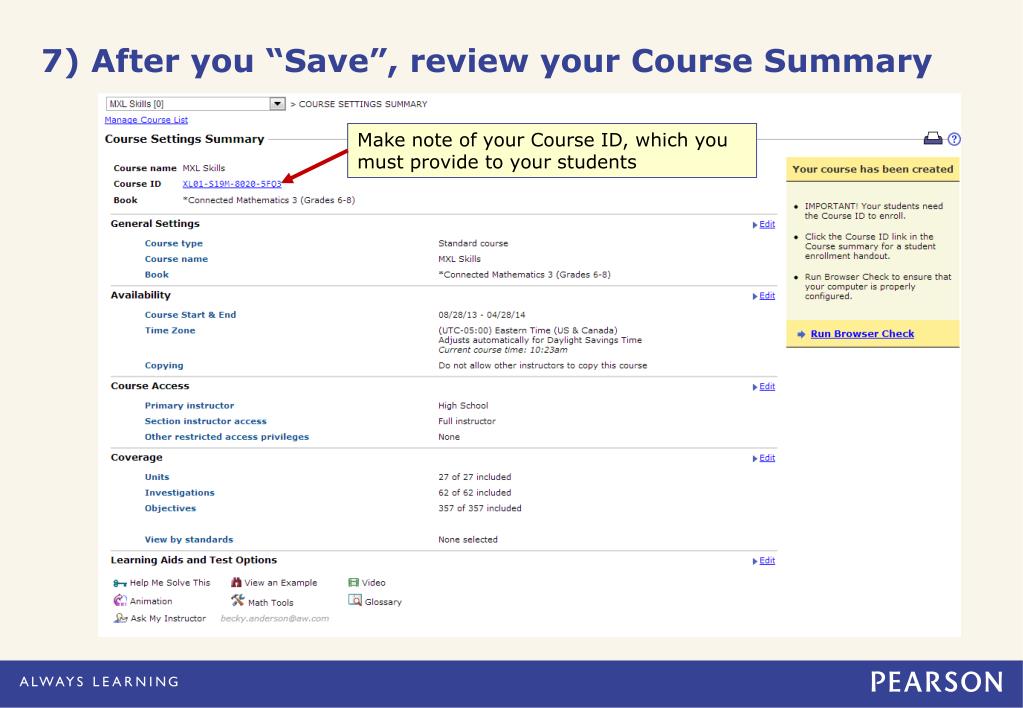Viewport: 1023px width, 708px height.
Task: Open the Course ID XL01-S19M link
Action: [232, 184]
